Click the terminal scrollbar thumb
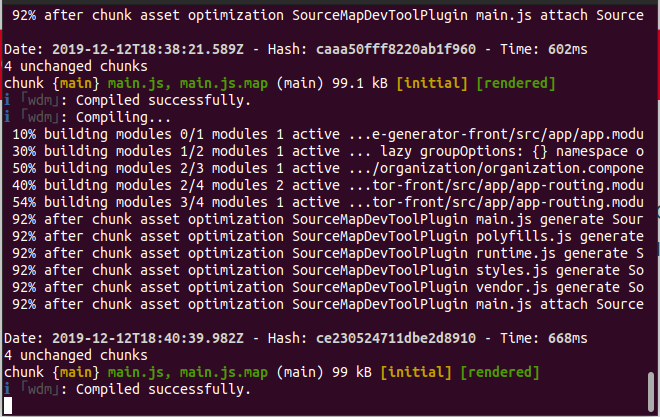 coord(651,391)
